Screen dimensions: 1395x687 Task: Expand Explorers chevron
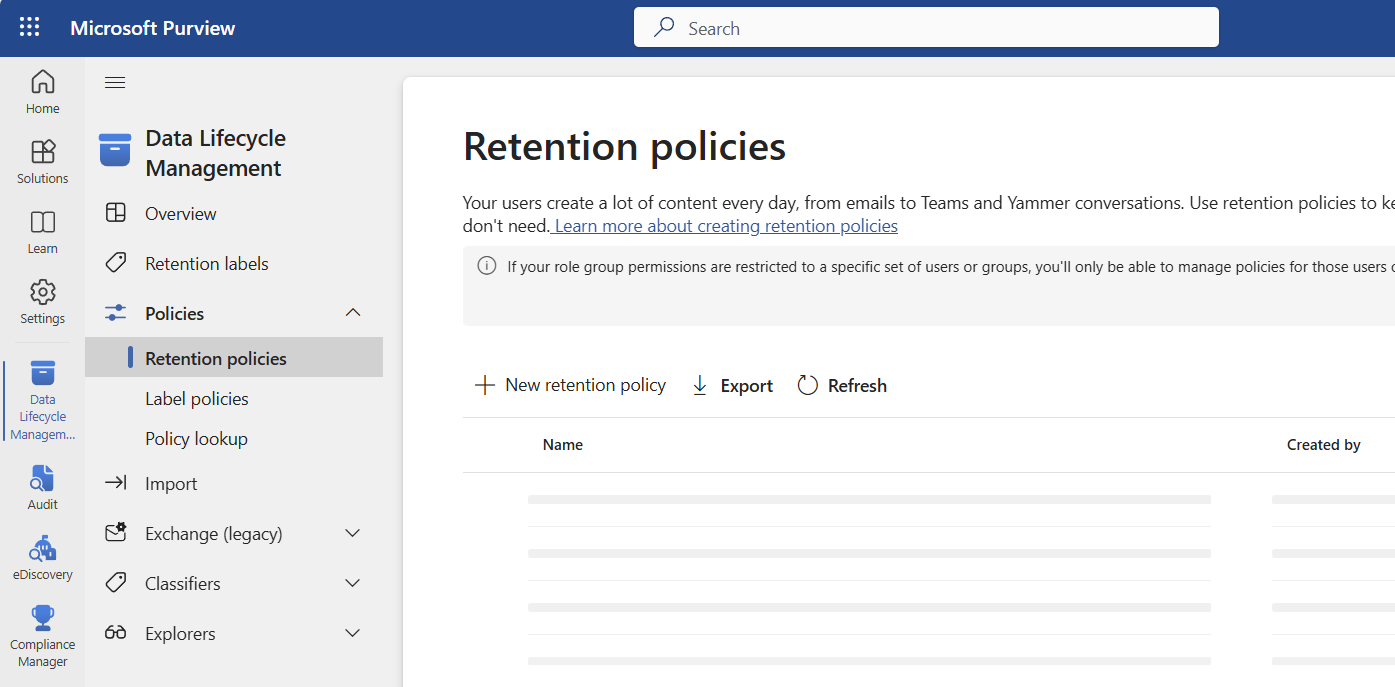click(x=353, y=633)
